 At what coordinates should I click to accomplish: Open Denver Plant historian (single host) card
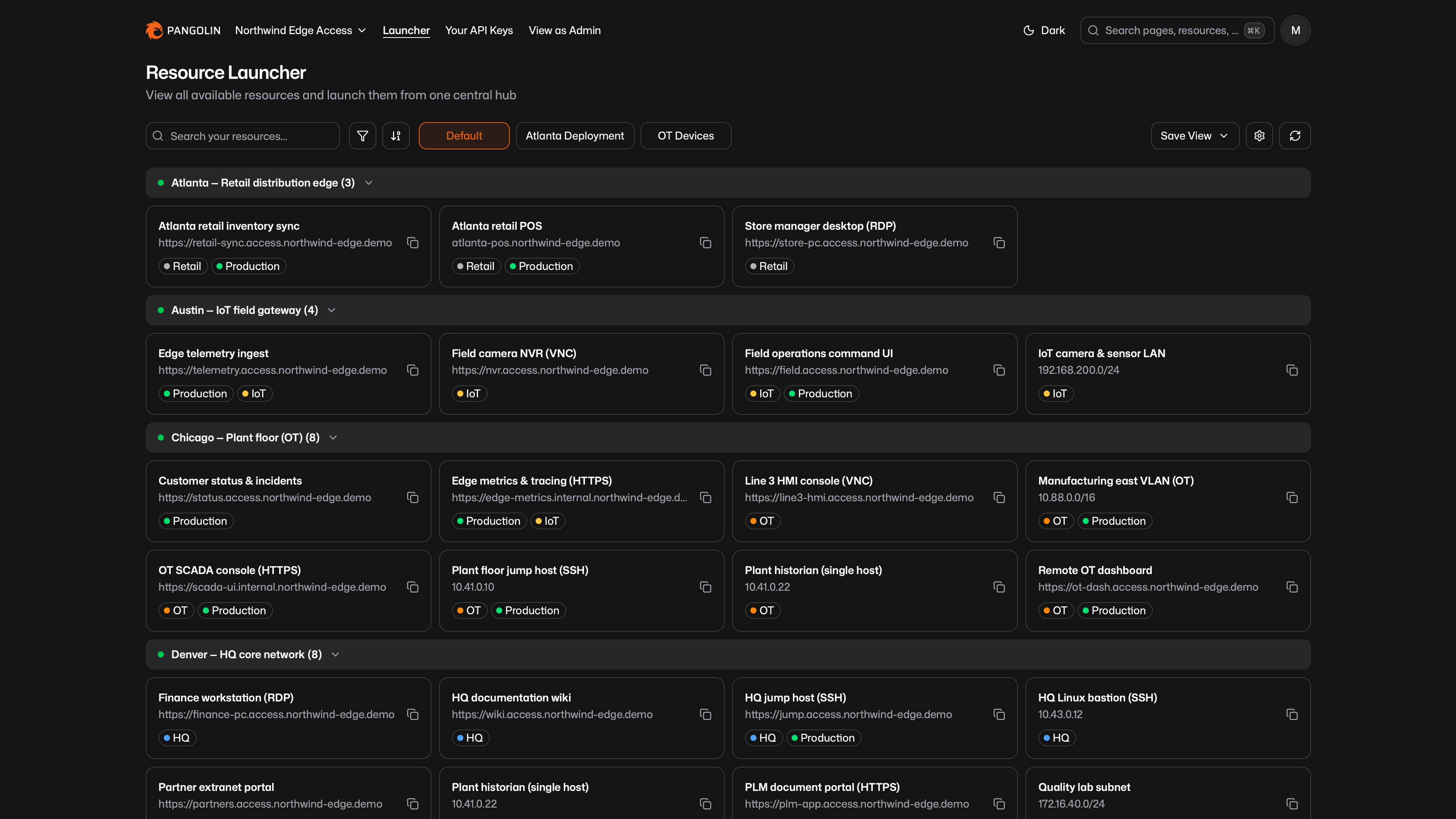tap(581, 794)
